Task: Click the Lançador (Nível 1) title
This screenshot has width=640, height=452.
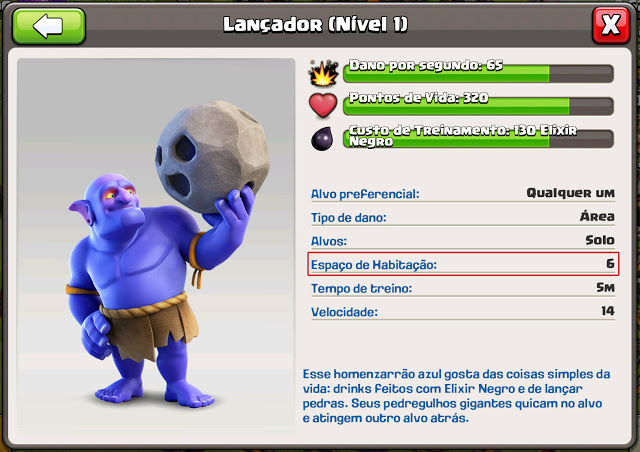Action: point(315,25)
